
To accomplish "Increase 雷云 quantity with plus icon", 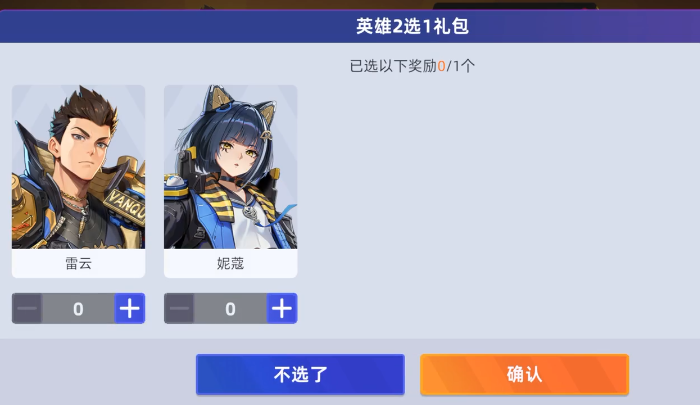I will [129, 308].
